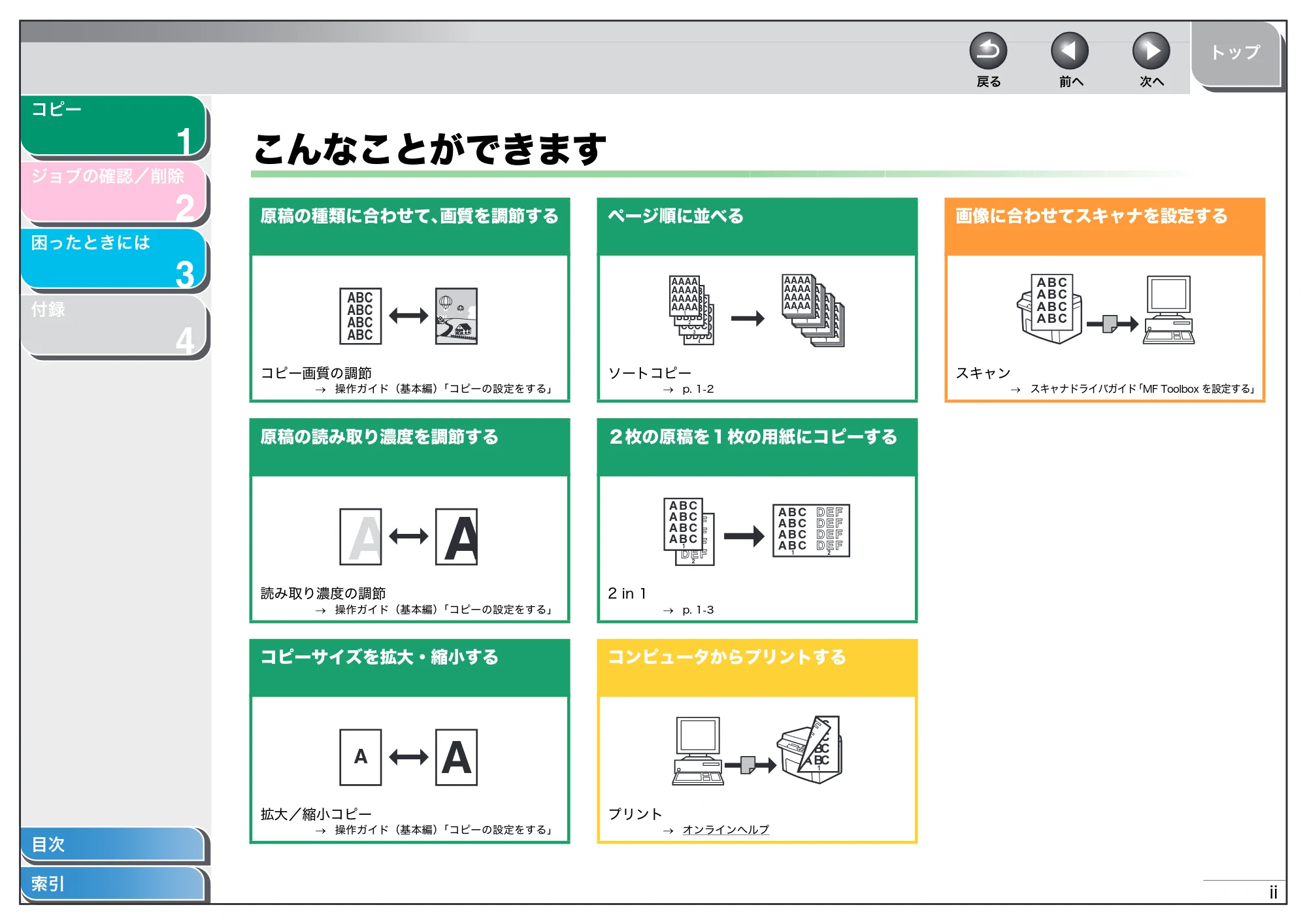Click the small A to large A enlargement illustration
This screenshot has width=1307, height=924.
(408, 757)
